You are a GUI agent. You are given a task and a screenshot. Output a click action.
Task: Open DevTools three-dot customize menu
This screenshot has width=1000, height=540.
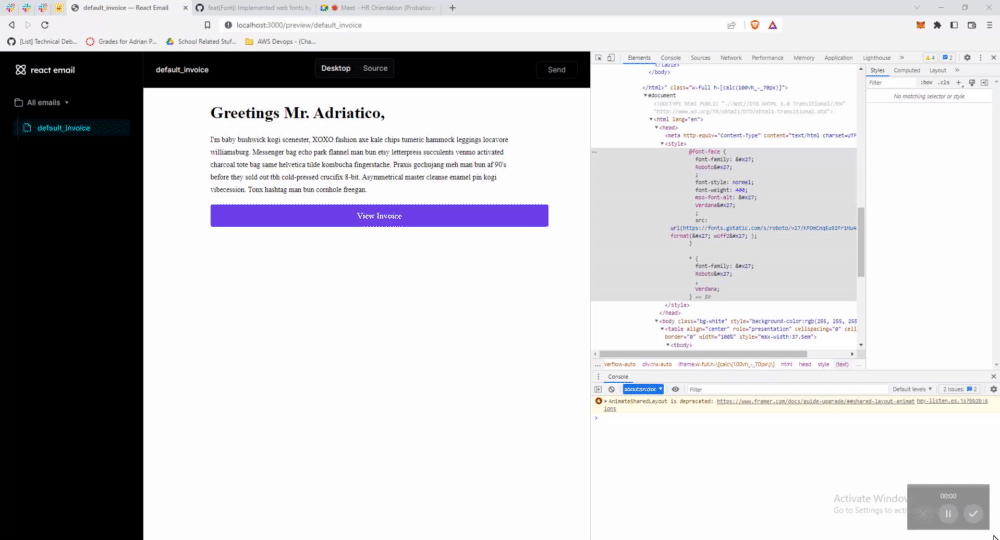pos(980,57)
